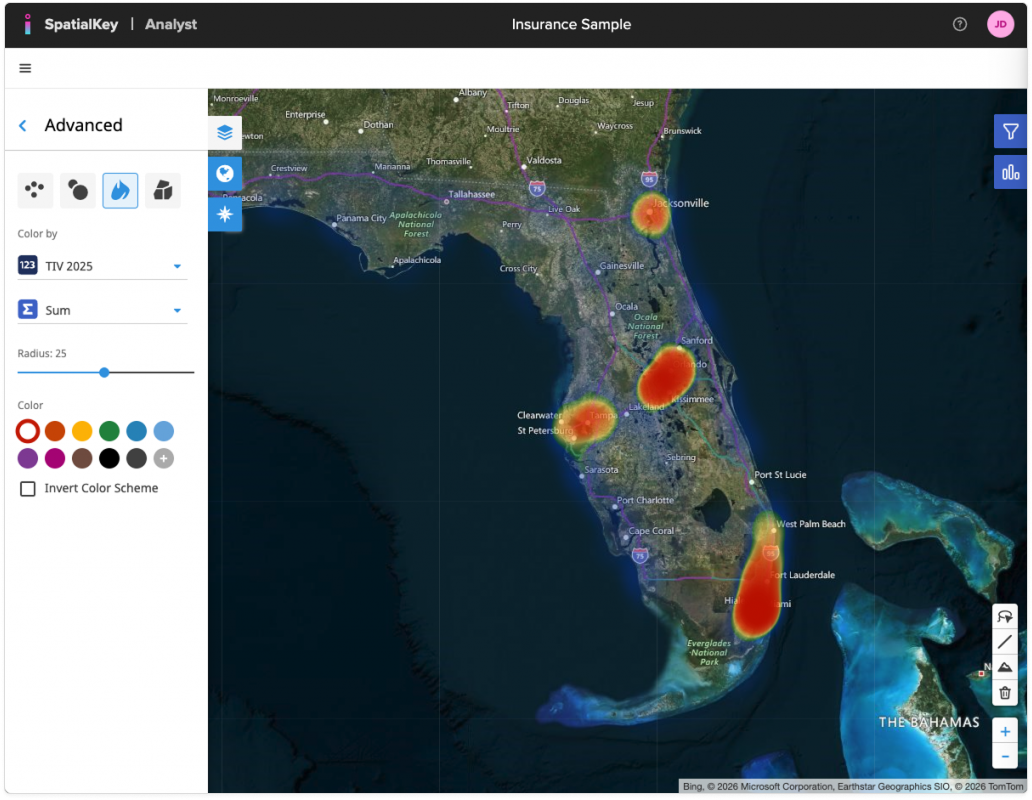
Task: Open the JD user profile menu
Action: pyautogui.click(x=1000, y=24)
